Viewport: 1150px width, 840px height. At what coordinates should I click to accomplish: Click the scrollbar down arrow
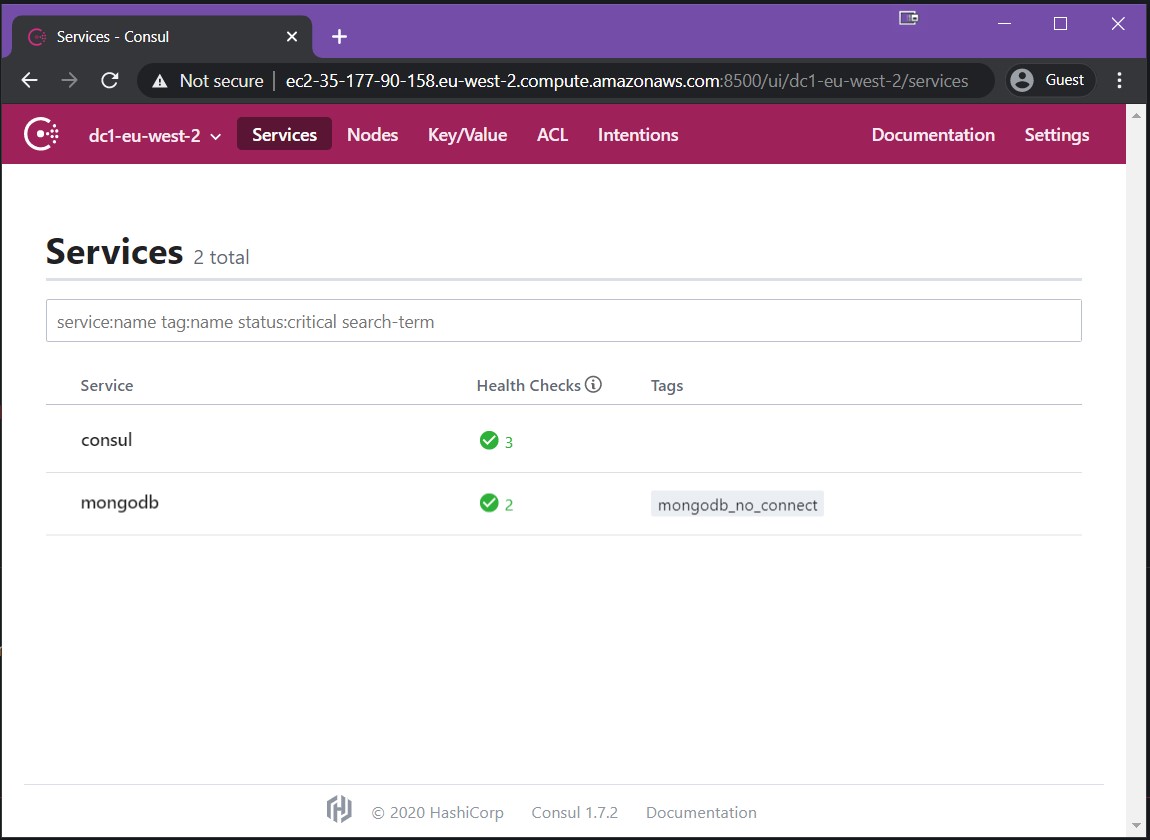[1137, 827]
